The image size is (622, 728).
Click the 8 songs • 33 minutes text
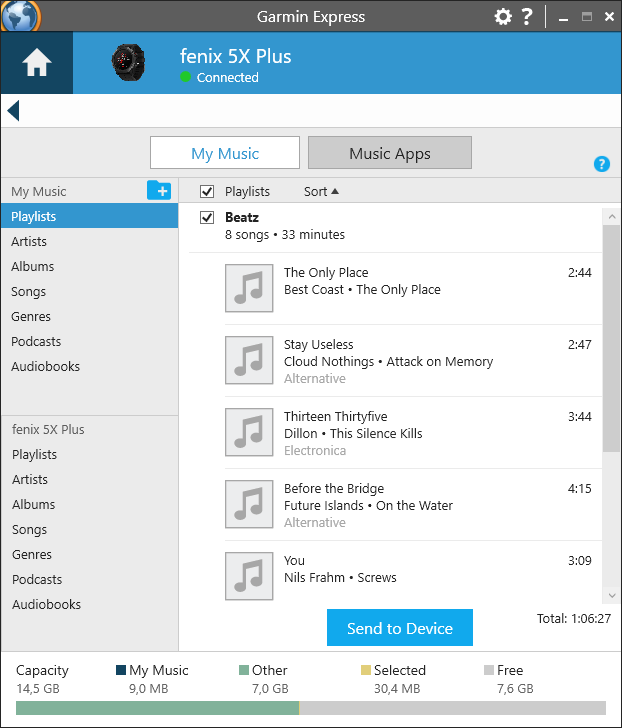[x=285, y=234]
